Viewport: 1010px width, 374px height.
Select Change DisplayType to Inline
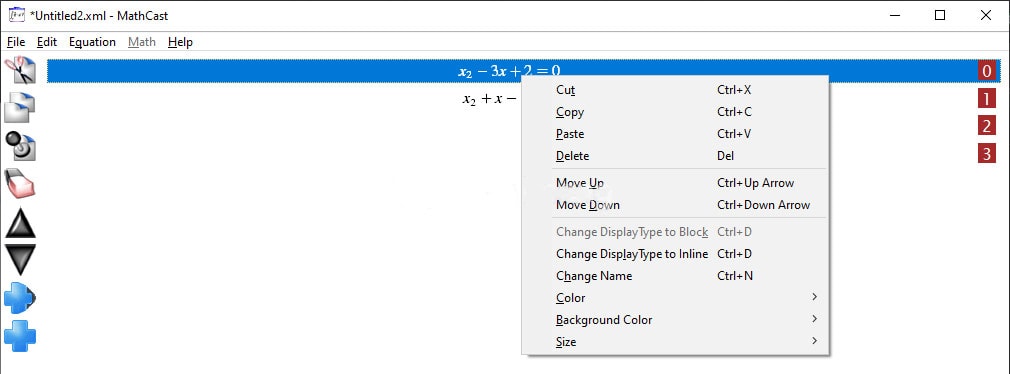click(x=675, y=254)
